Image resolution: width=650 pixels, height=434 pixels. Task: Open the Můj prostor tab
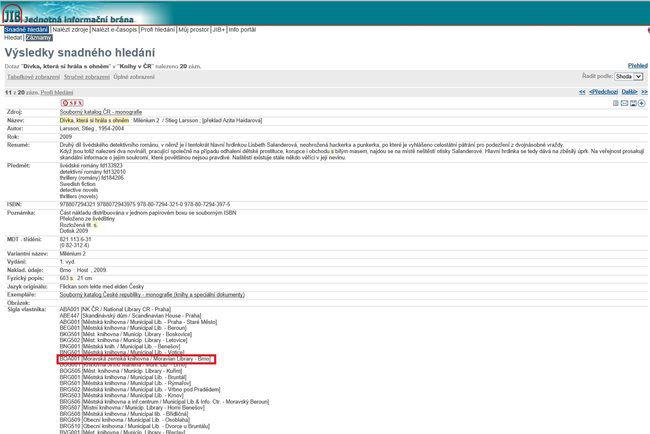(x=194, y=30)
